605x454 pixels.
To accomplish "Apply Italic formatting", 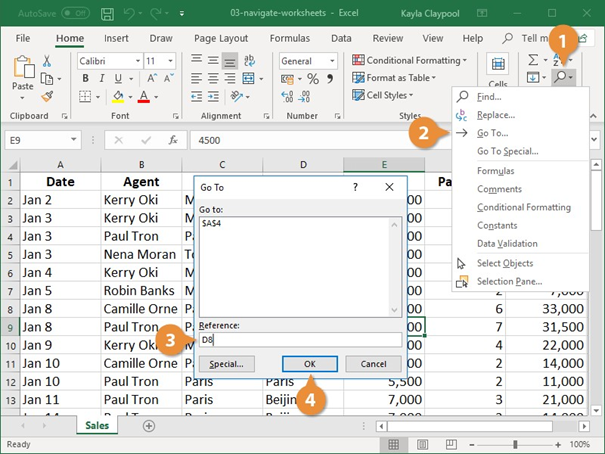I will point(102,79).
